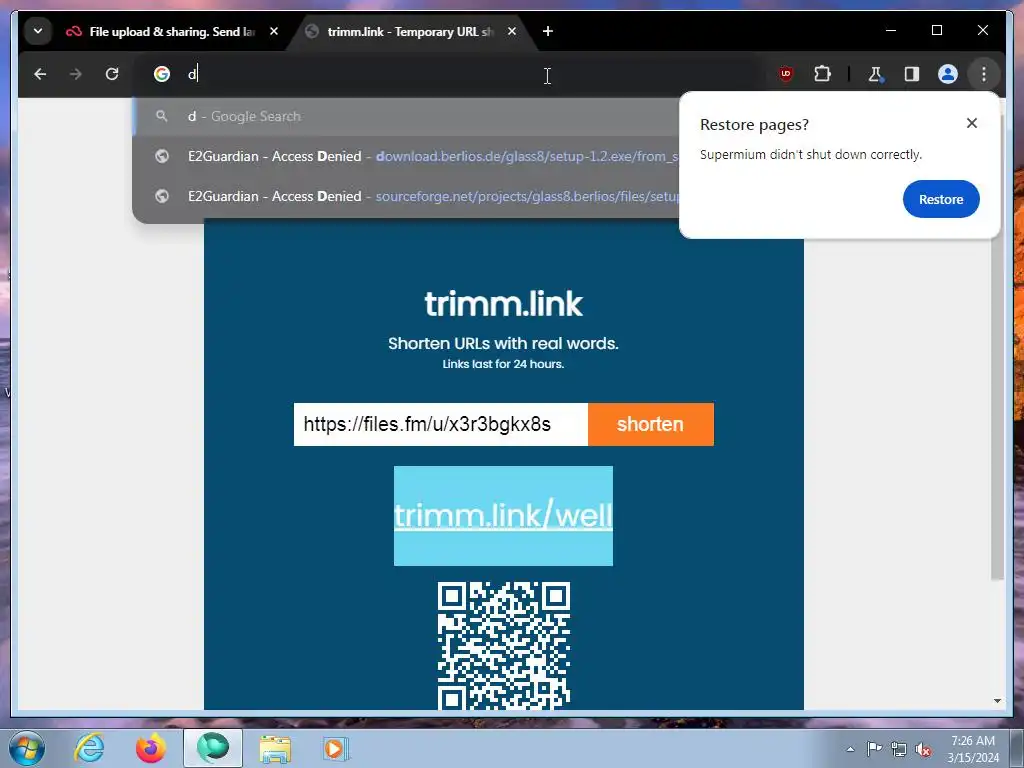Open the Action Center flag icon

(874, 749)
